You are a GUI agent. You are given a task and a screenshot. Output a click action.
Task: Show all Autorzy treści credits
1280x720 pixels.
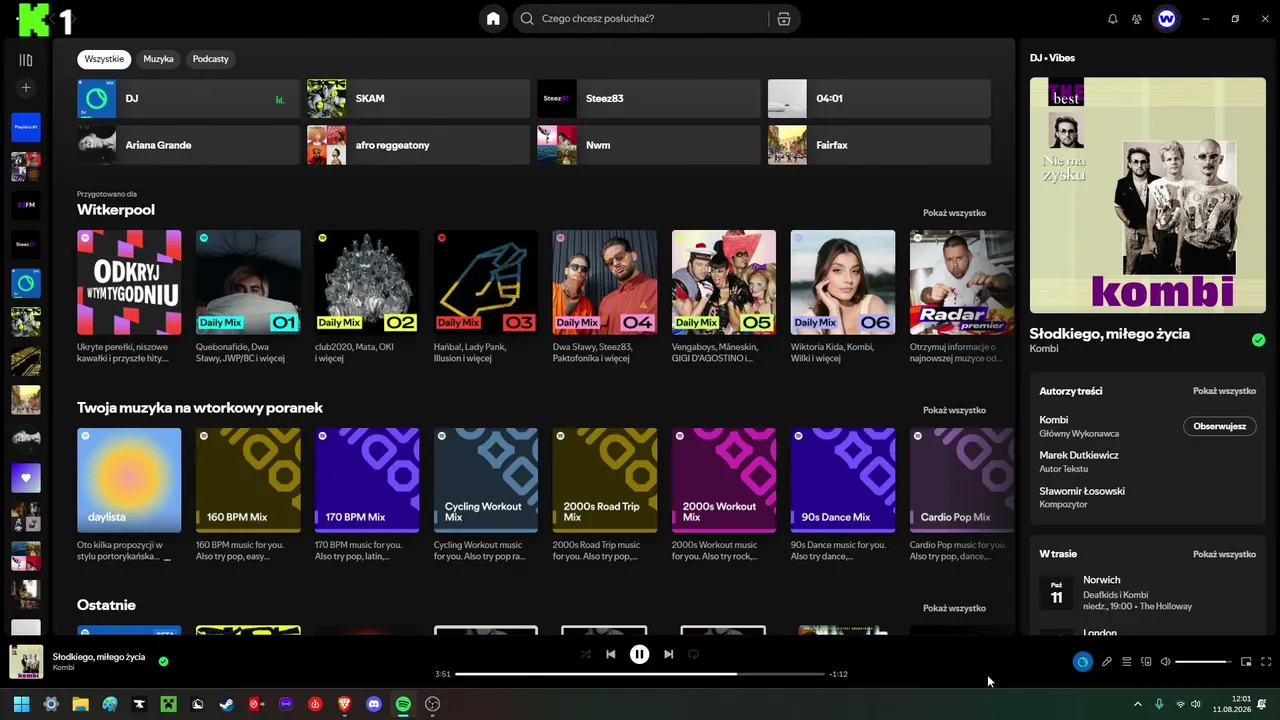1224,391
